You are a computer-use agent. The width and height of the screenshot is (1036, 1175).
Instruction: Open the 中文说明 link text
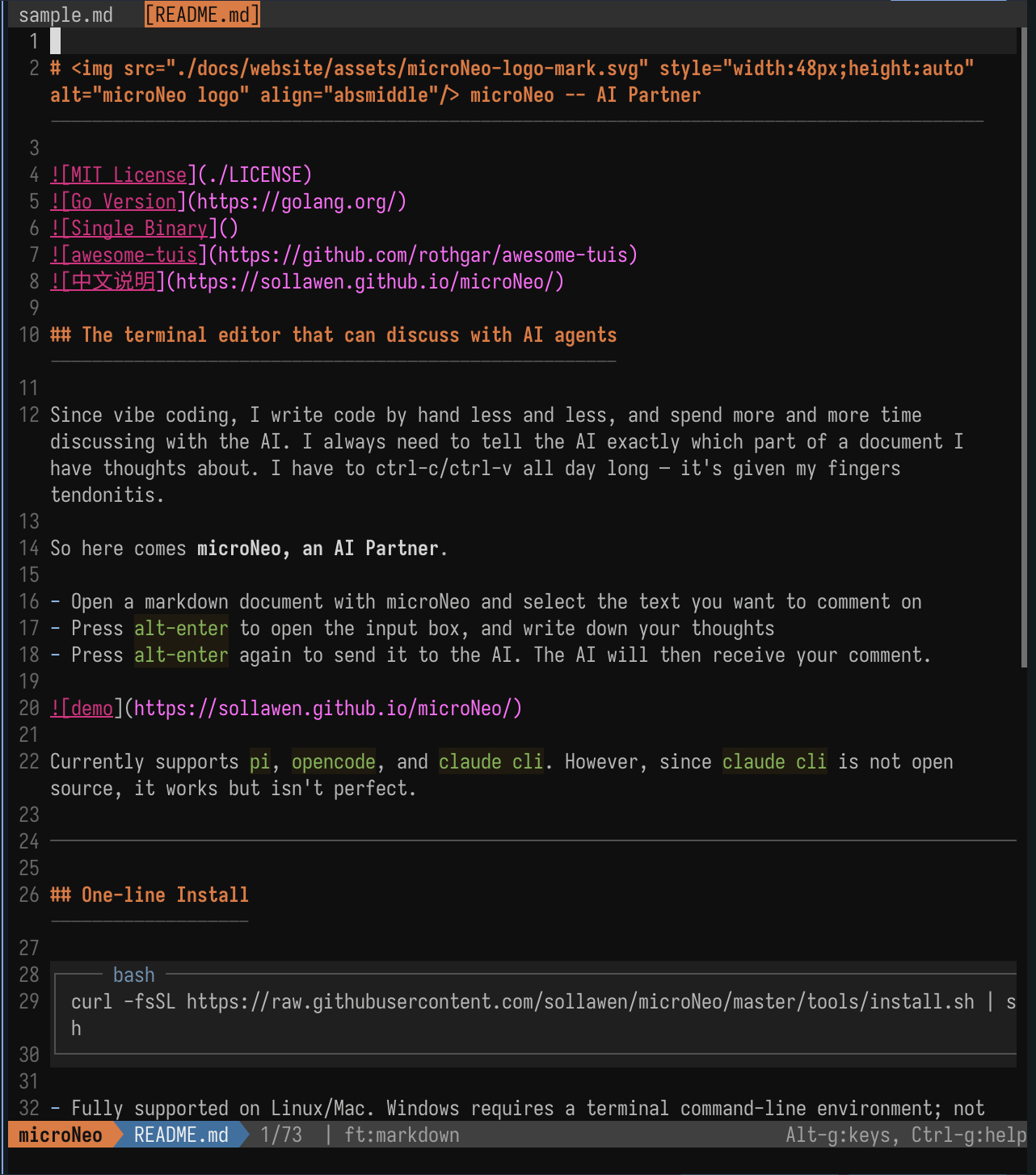(x=113, y=281)
